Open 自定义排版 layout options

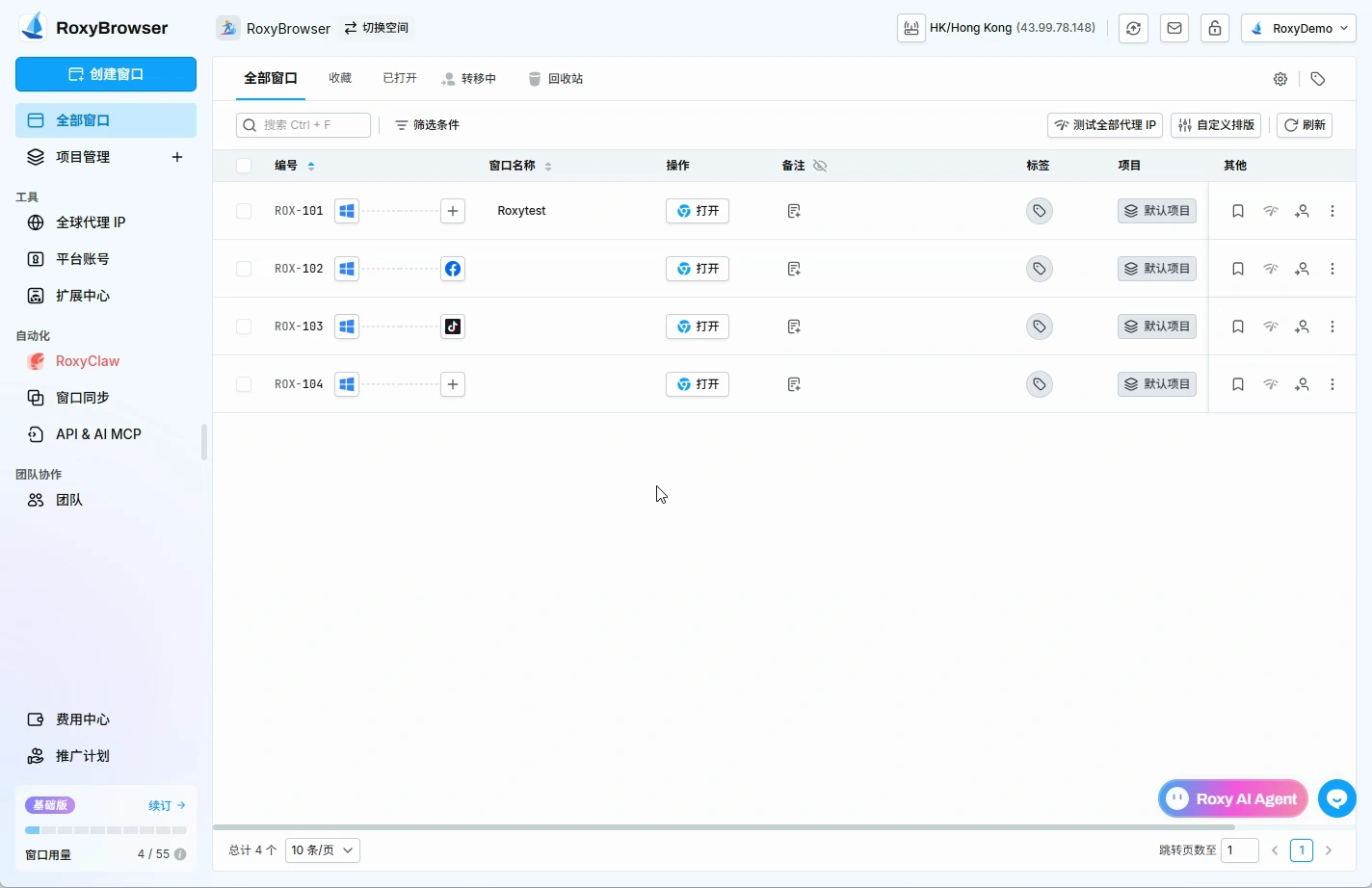[1216, 125]
